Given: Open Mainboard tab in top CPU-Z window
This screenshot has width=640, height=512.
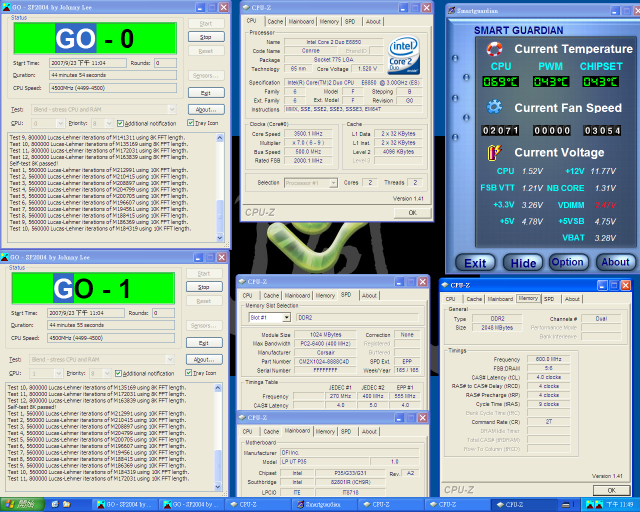Looking at the screenshot, I should coord(301,22).
